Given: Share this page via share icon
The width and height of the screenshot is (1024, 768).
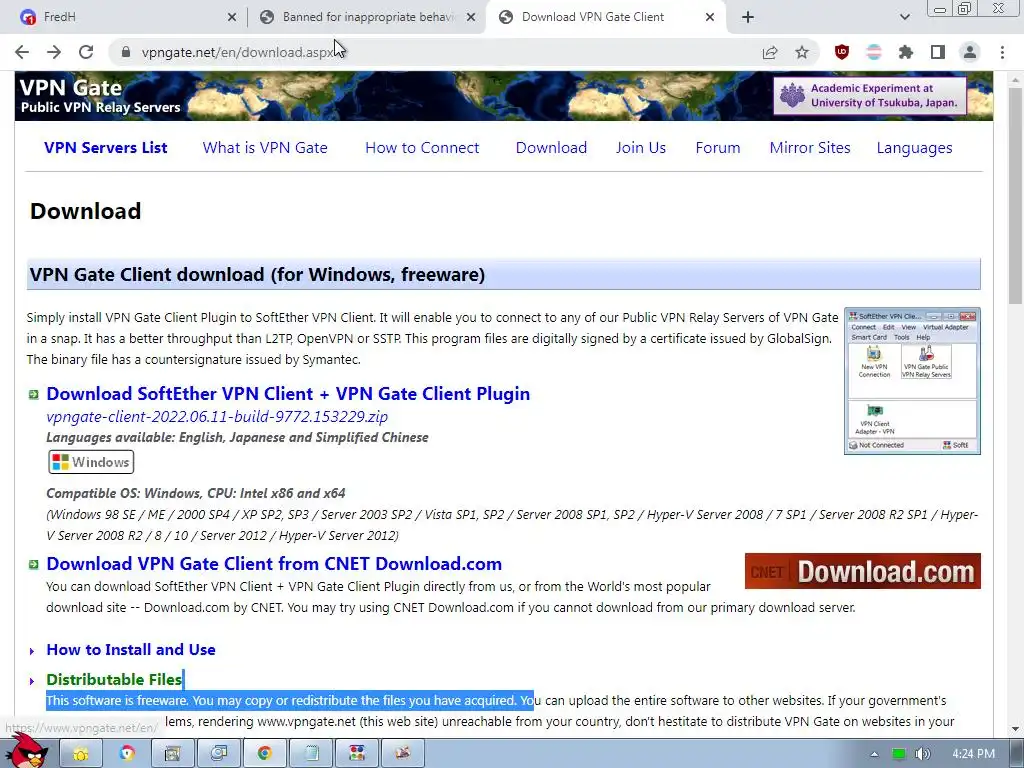Looking at the screenshot, I should click(x=770, y=52).
